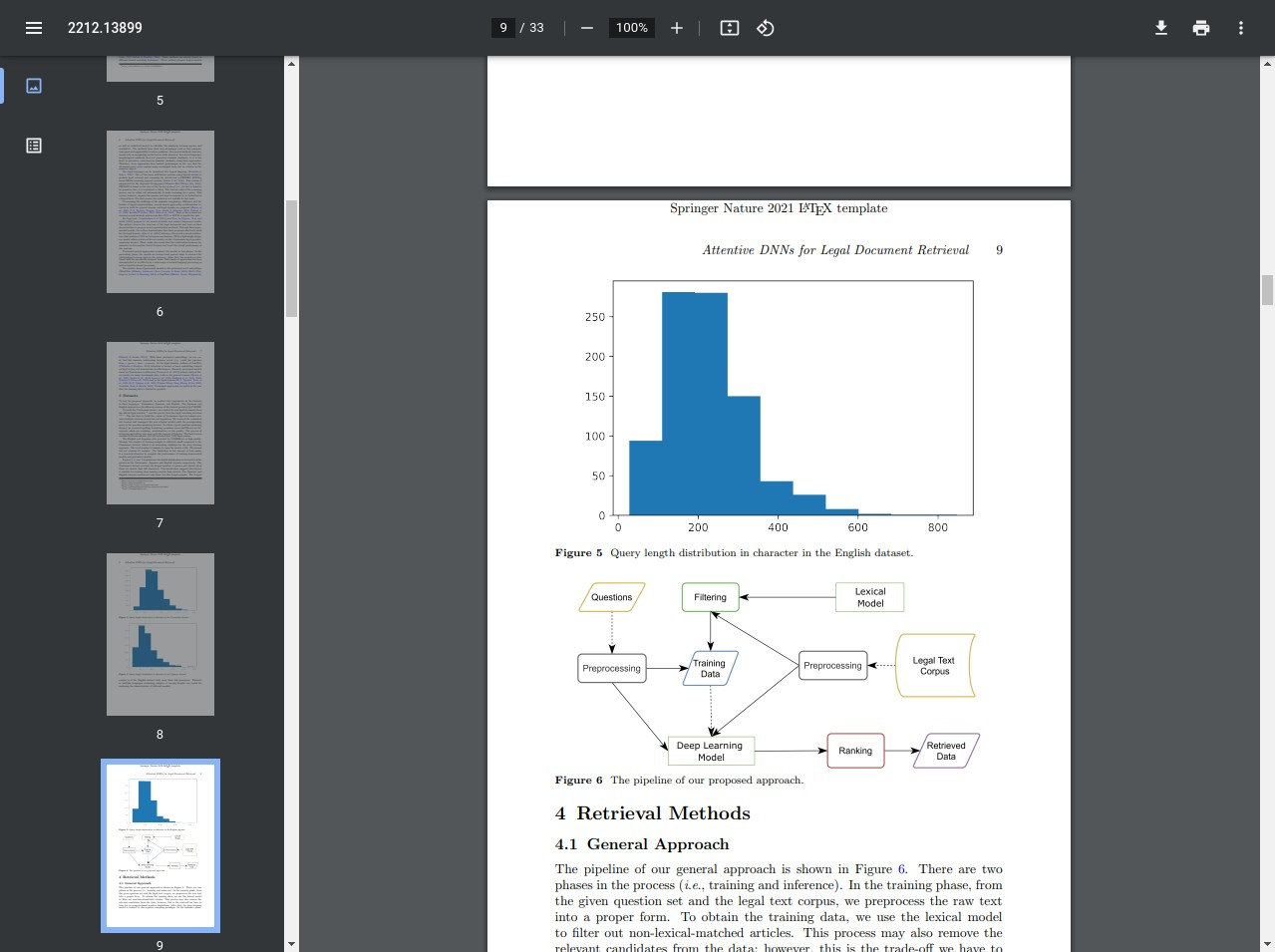Click the zoom in plus button
This screenshot has width=1275, height=952.
677,28
